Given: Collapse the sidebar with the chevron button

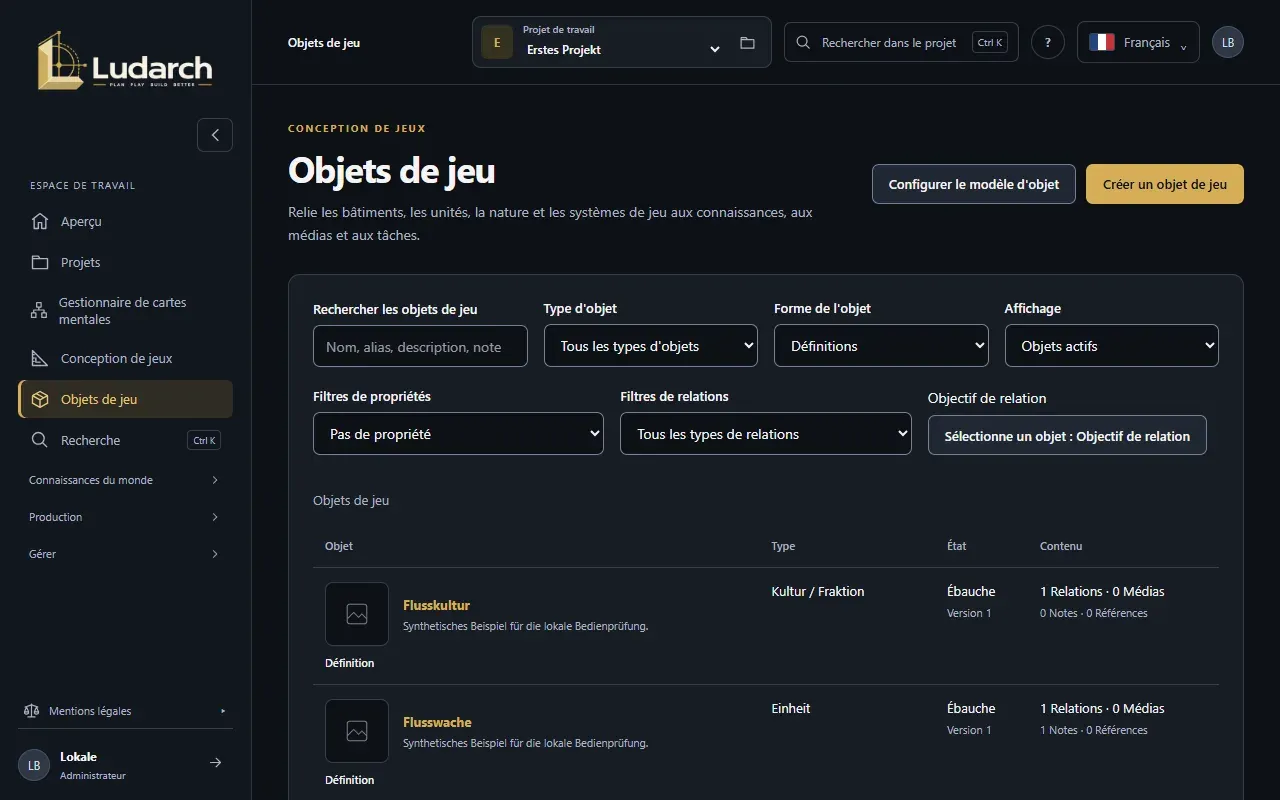Looking at the screenshot, I should click(x=215, y=135).
